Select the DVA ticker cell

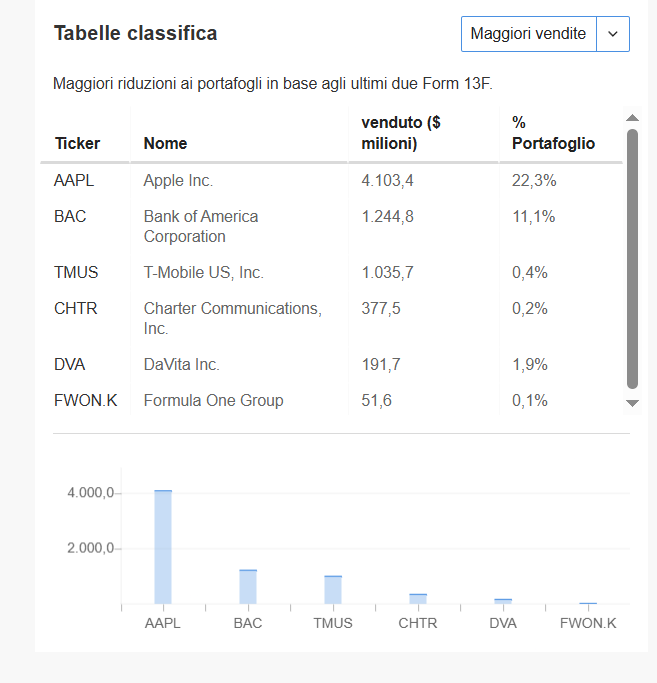(x=70, y=364)
